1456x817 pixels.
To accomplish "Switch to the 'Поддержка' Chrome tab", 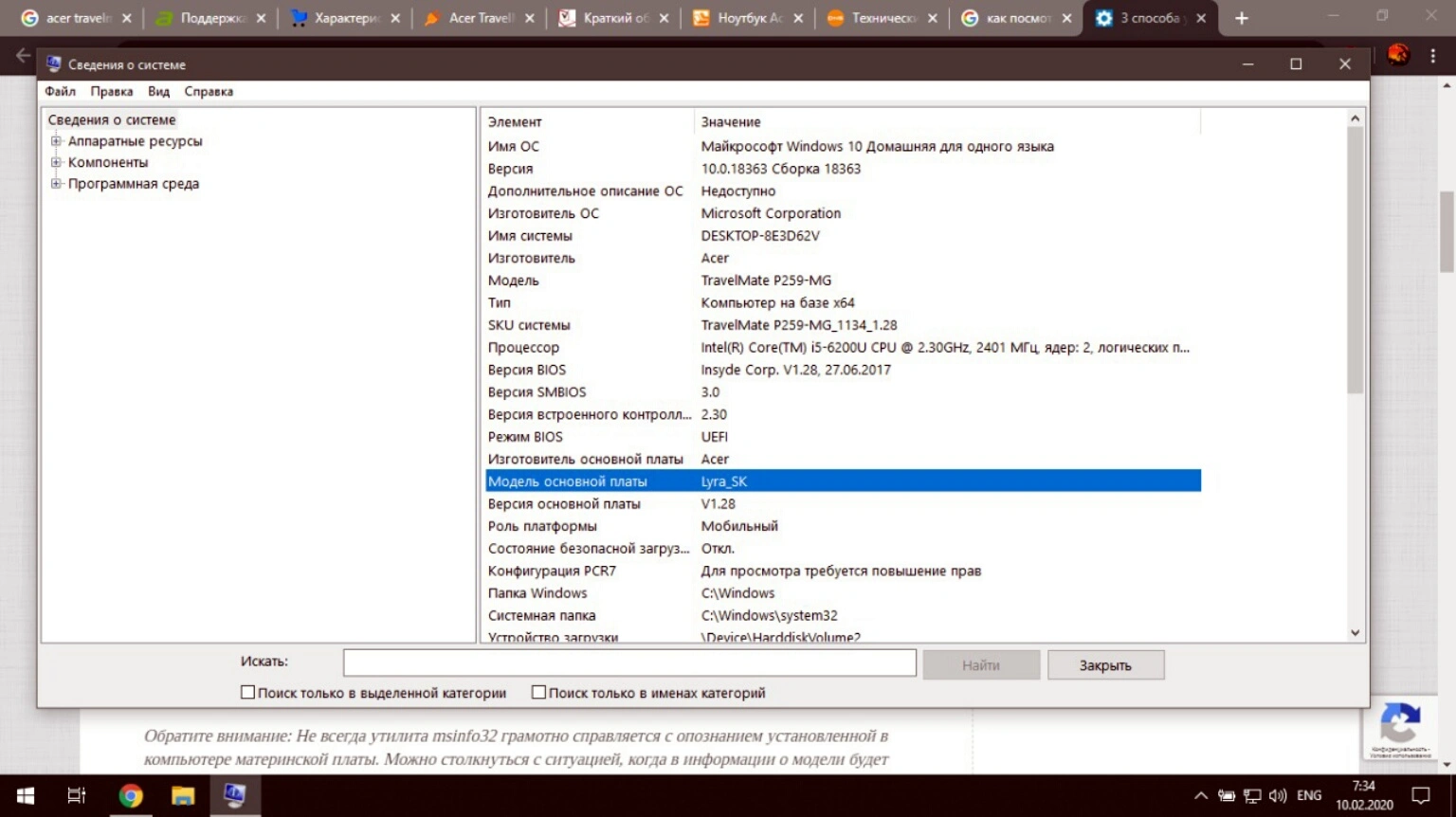I will (210, 18).
